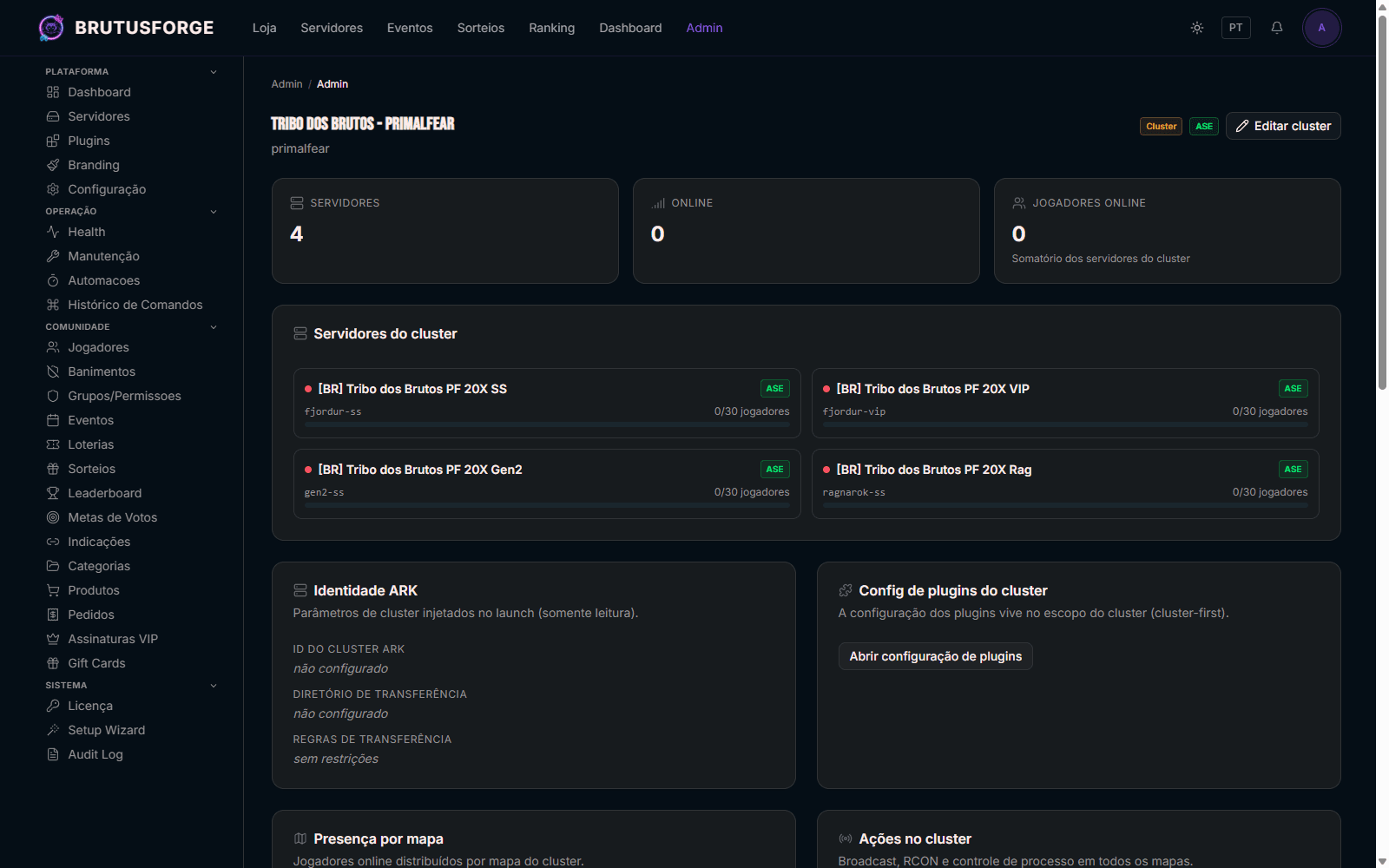The height and width of the screenshot is (868, 1389).
Task: Open the Loja menu item
Action: (265, 28)
